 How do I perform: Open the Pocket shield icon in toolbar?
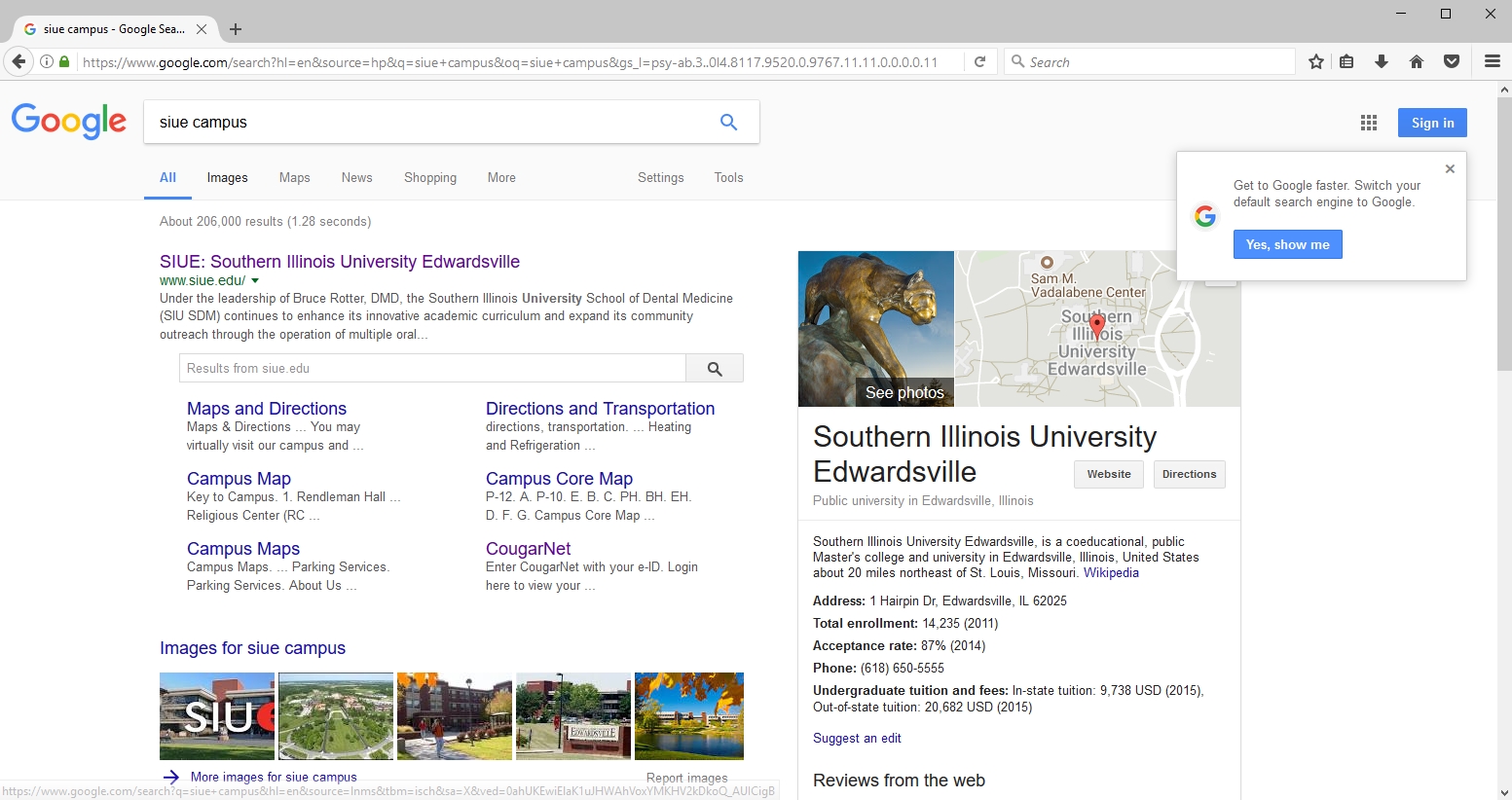tap(1452, 62)
